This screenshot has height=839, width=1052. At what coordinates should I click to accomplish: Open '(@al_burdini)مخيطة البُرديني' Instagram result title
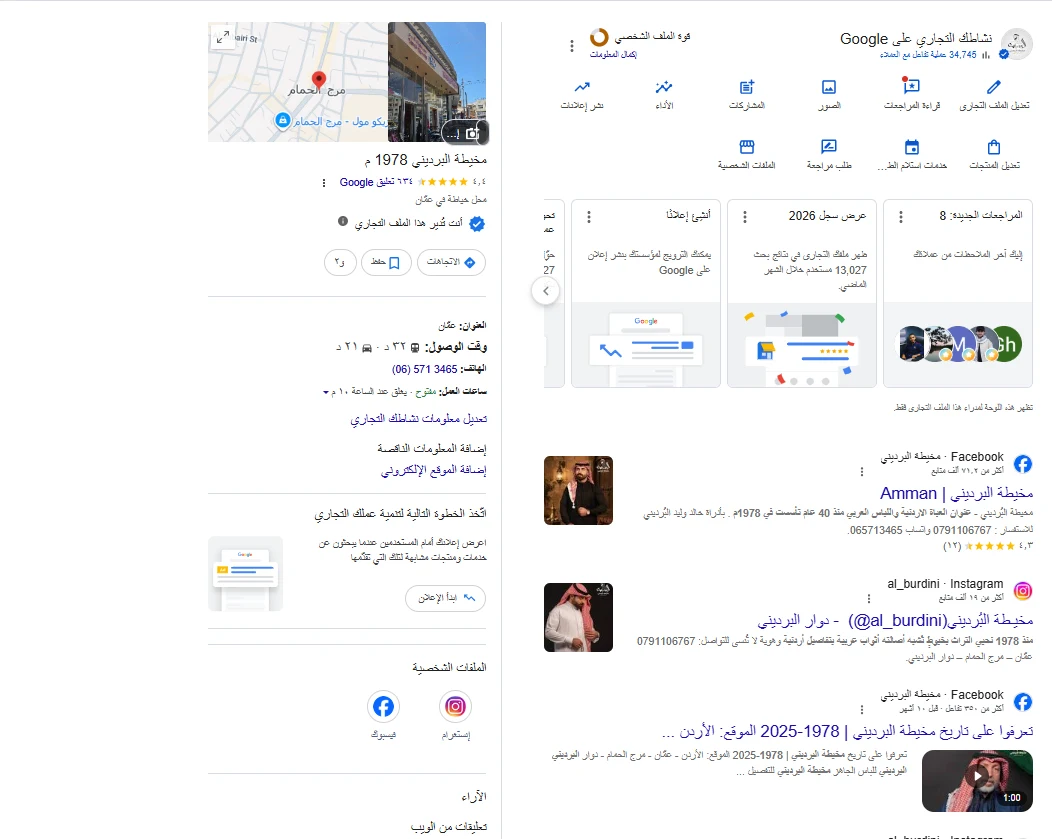tap(895, 620)
